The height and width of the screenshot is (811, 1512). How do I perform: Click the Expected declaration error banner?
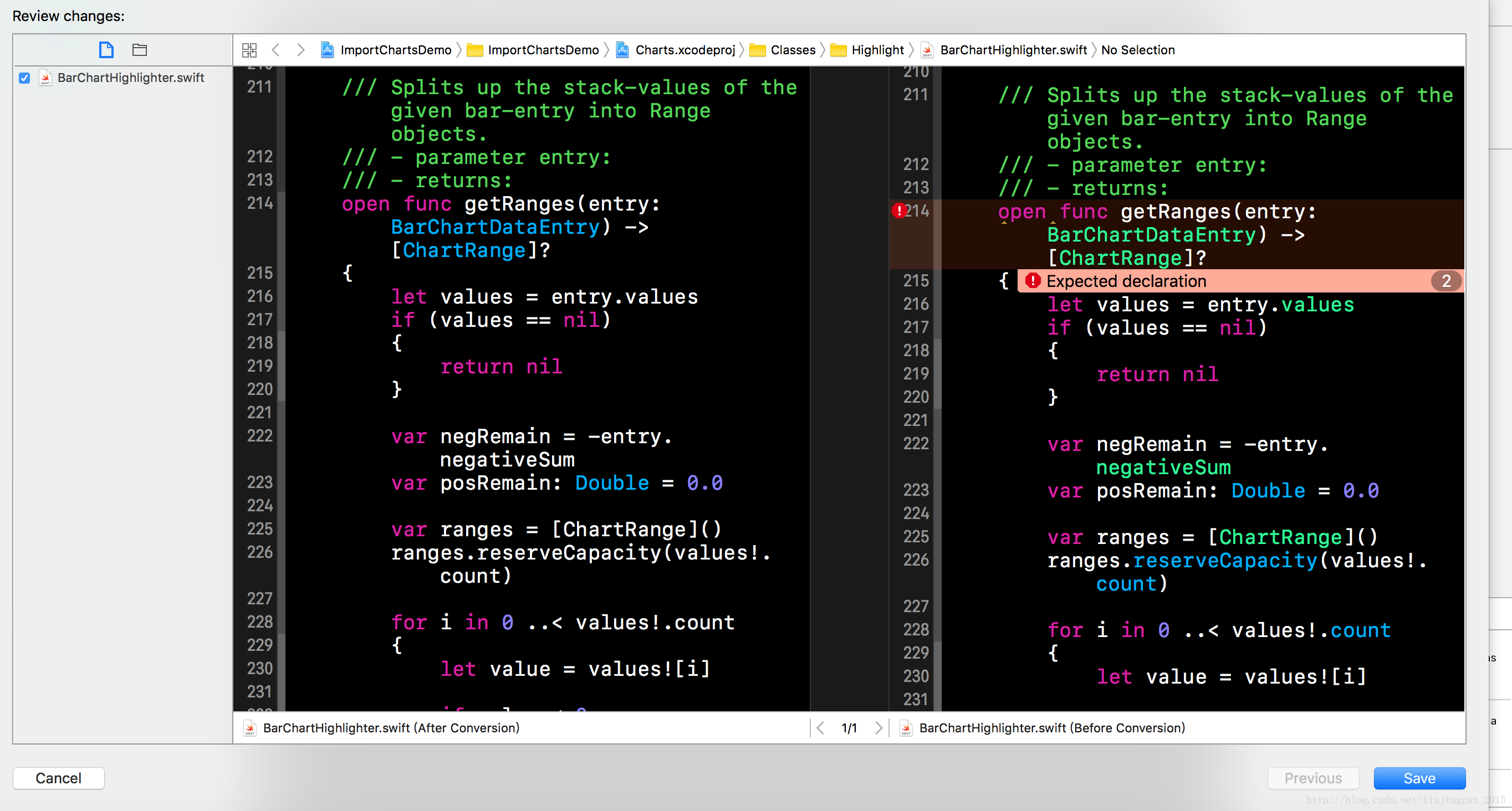pos(1240,281)
